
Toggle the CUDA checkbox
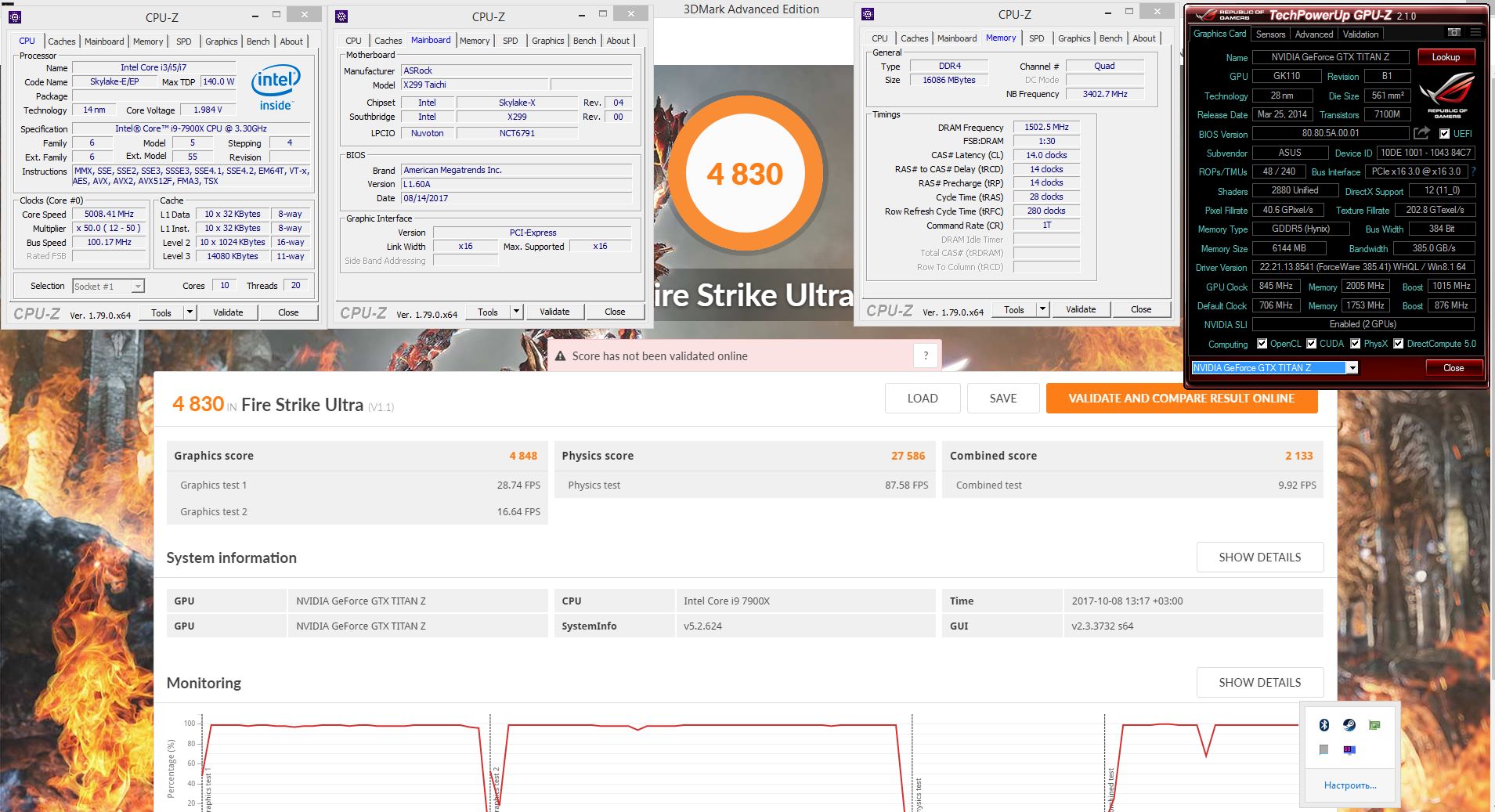pyautogui.click(x=1311, y=344)
